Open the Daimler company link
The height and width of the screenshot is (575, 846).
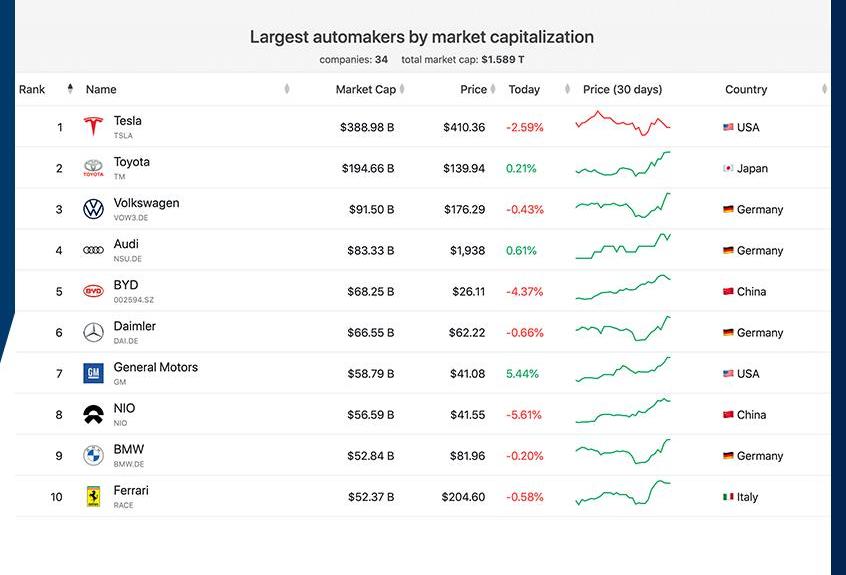coord(134,326)
